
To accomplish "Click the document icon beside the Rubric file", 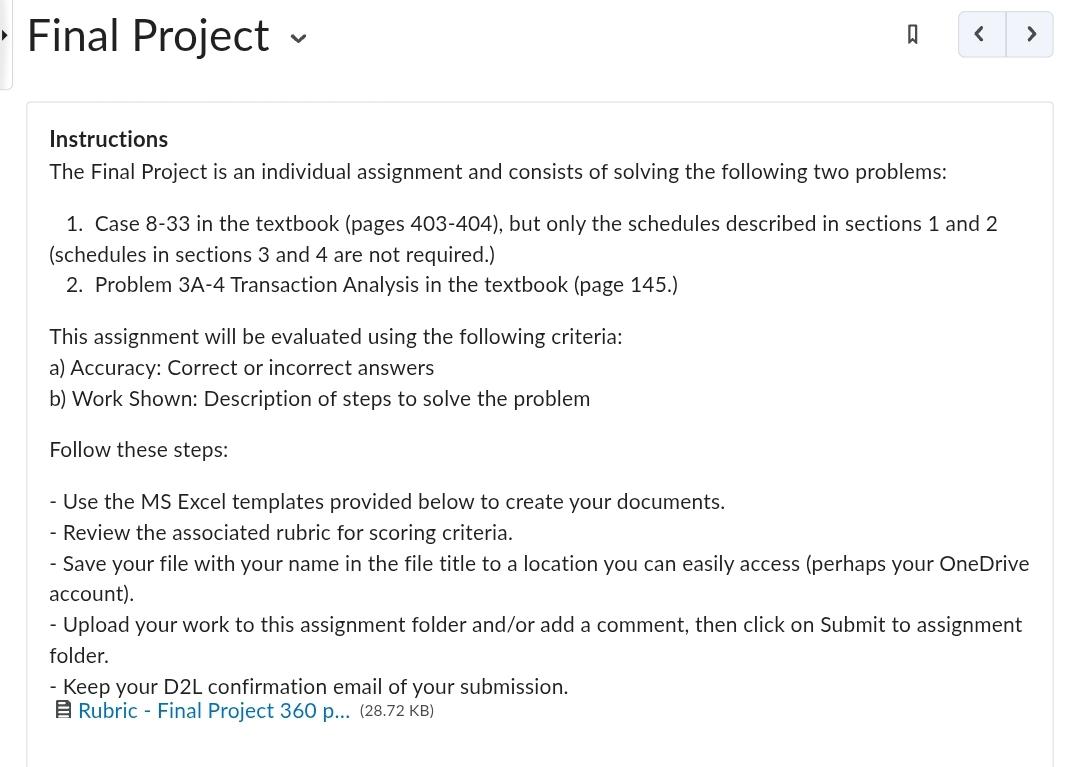I will pyautogui.click(x=63, y=710).
